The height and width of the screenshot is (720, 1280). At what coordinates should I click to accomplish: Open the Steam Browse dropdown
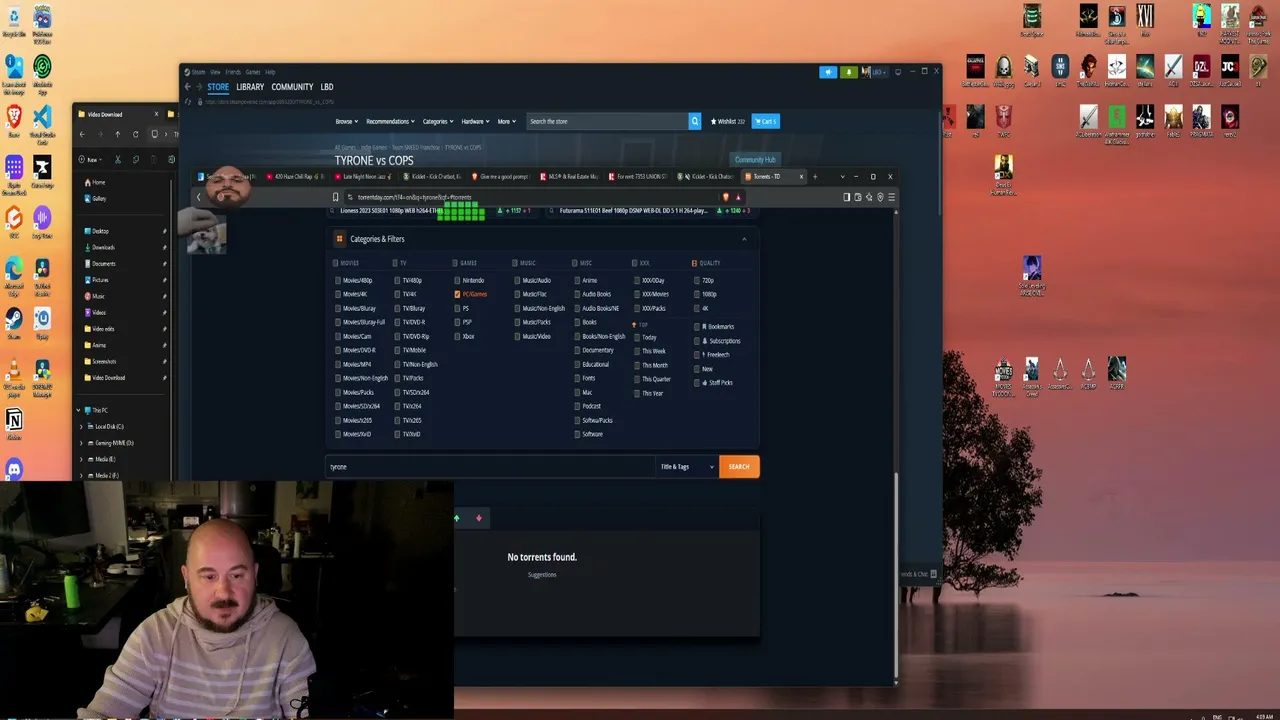(346, 121)
